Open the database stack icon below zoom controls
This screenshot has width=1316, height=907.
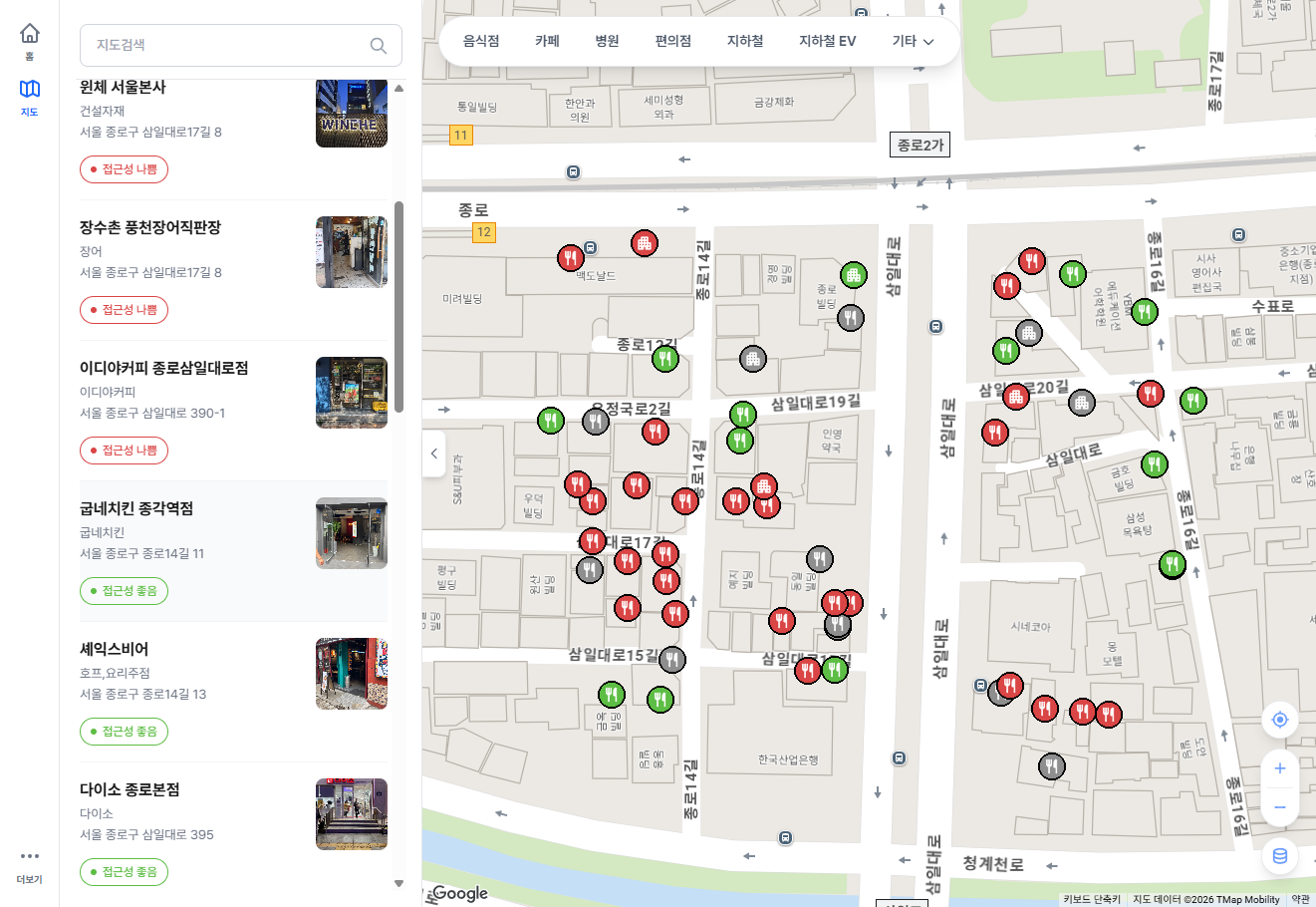[1280, 856]
